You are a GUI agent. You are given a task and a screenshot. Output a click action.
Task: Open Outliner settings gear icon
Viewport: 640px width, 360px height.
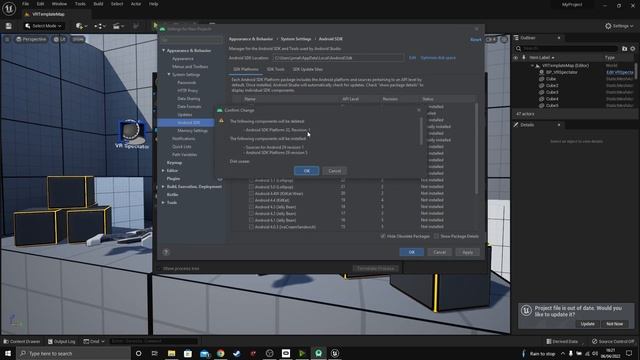(x=633, y=49)
